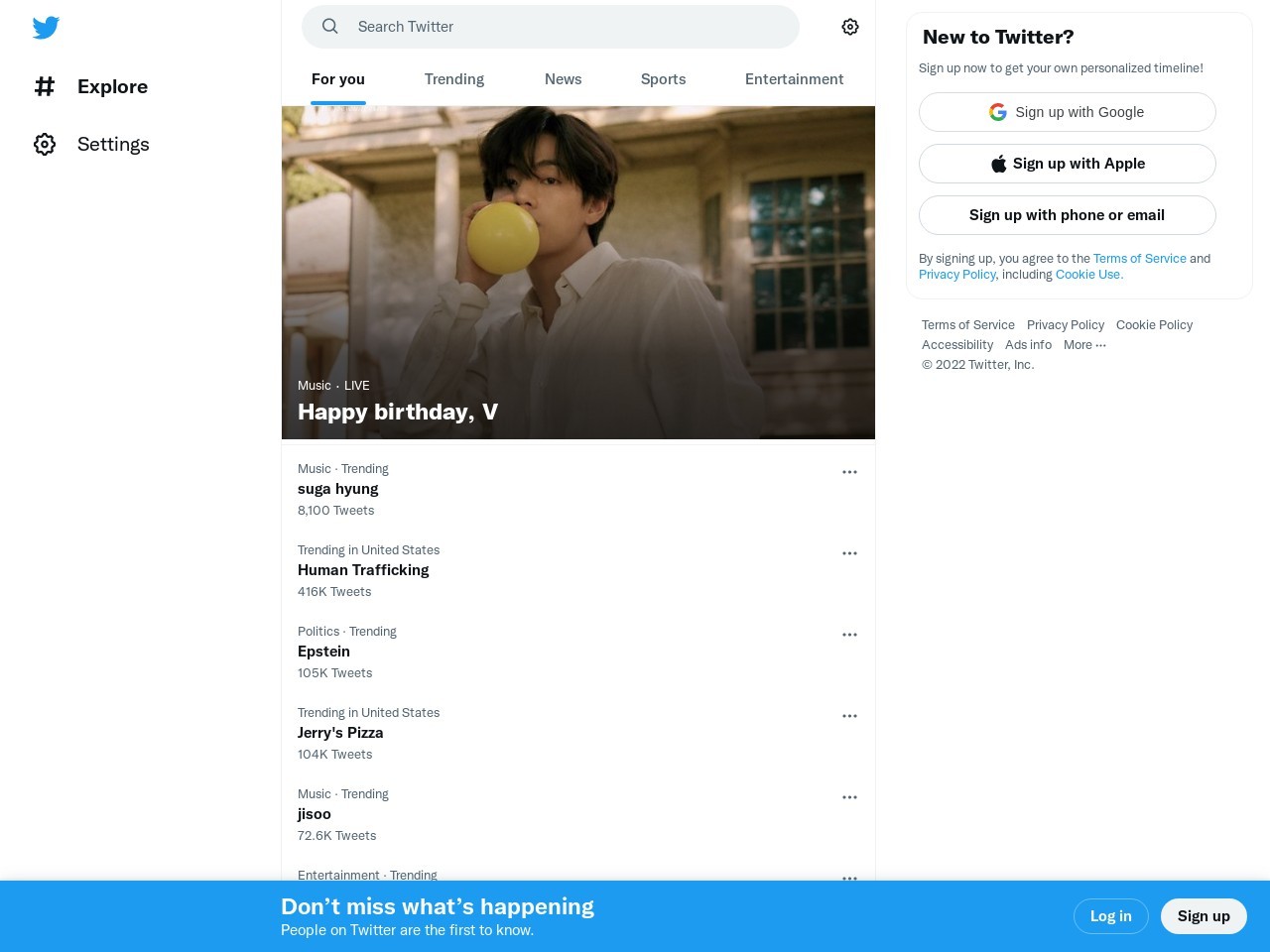Click the 104K Tweets count

[335, 755]
